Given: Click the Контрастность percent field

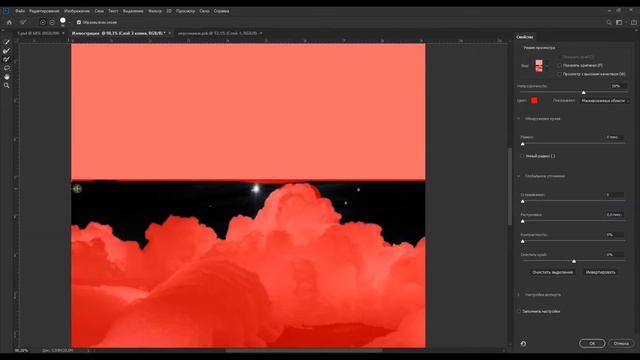Looking at the screenshot, I should 614,235.
